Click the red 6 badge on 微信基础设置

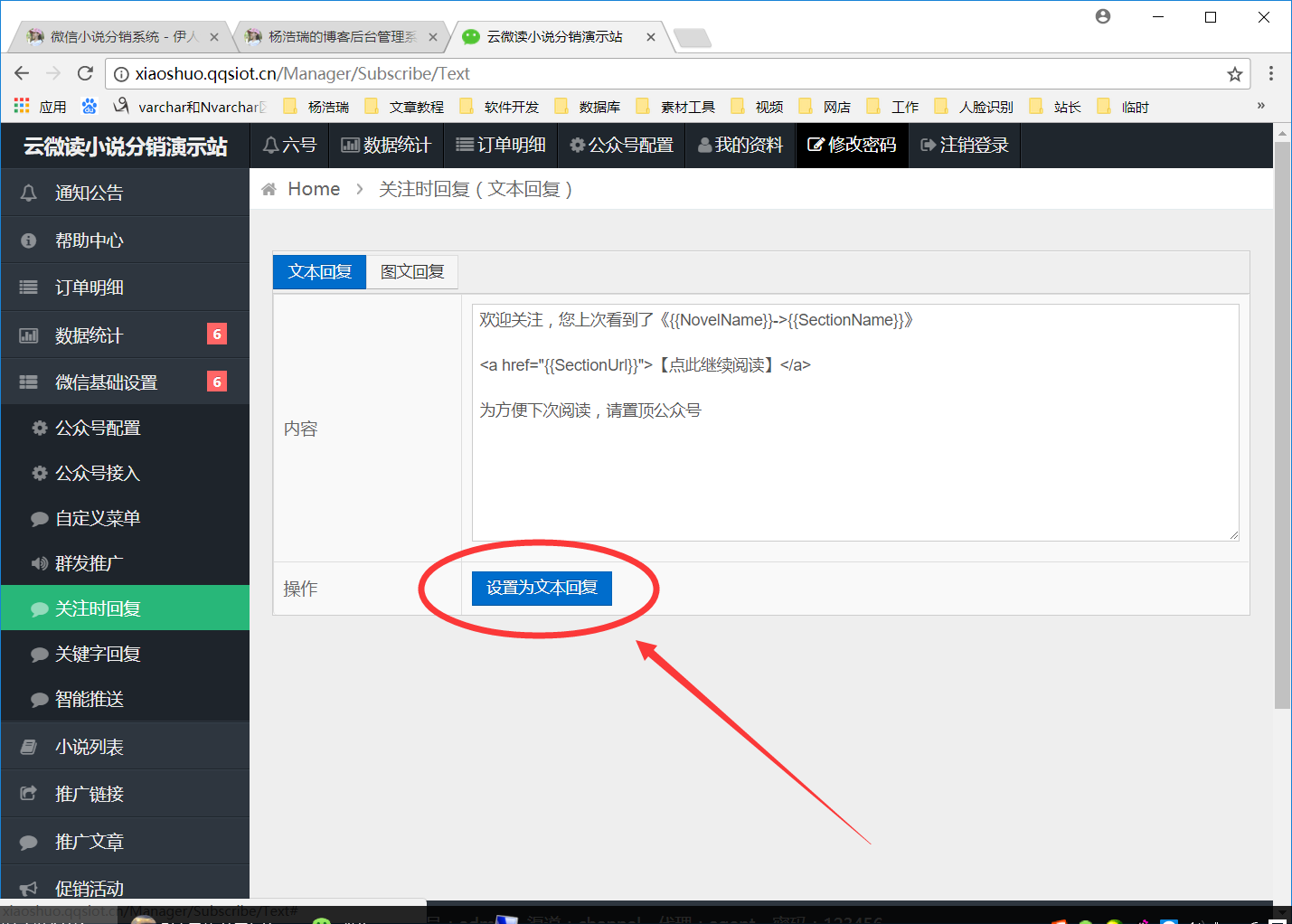point(217,382)
